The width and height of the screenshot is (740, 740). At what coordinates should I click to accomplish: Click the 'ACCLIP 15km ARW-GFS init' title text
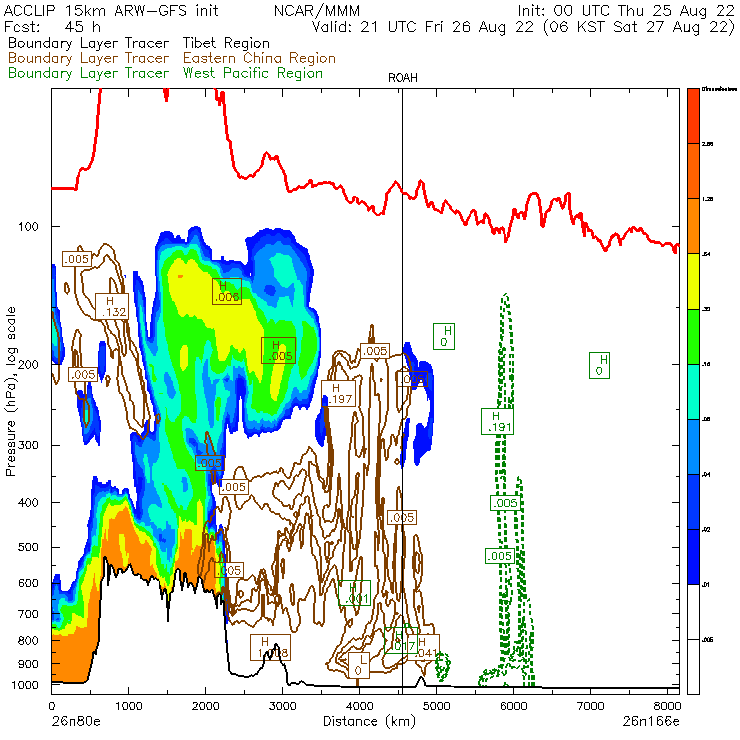[111, 10]
